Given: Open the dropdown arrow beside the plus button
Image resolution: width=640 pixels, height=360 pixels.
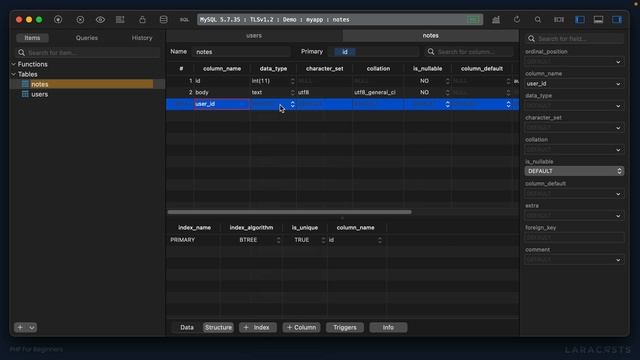Looking at the screenshot, I should pyautogui.click(x=32, y=327).
